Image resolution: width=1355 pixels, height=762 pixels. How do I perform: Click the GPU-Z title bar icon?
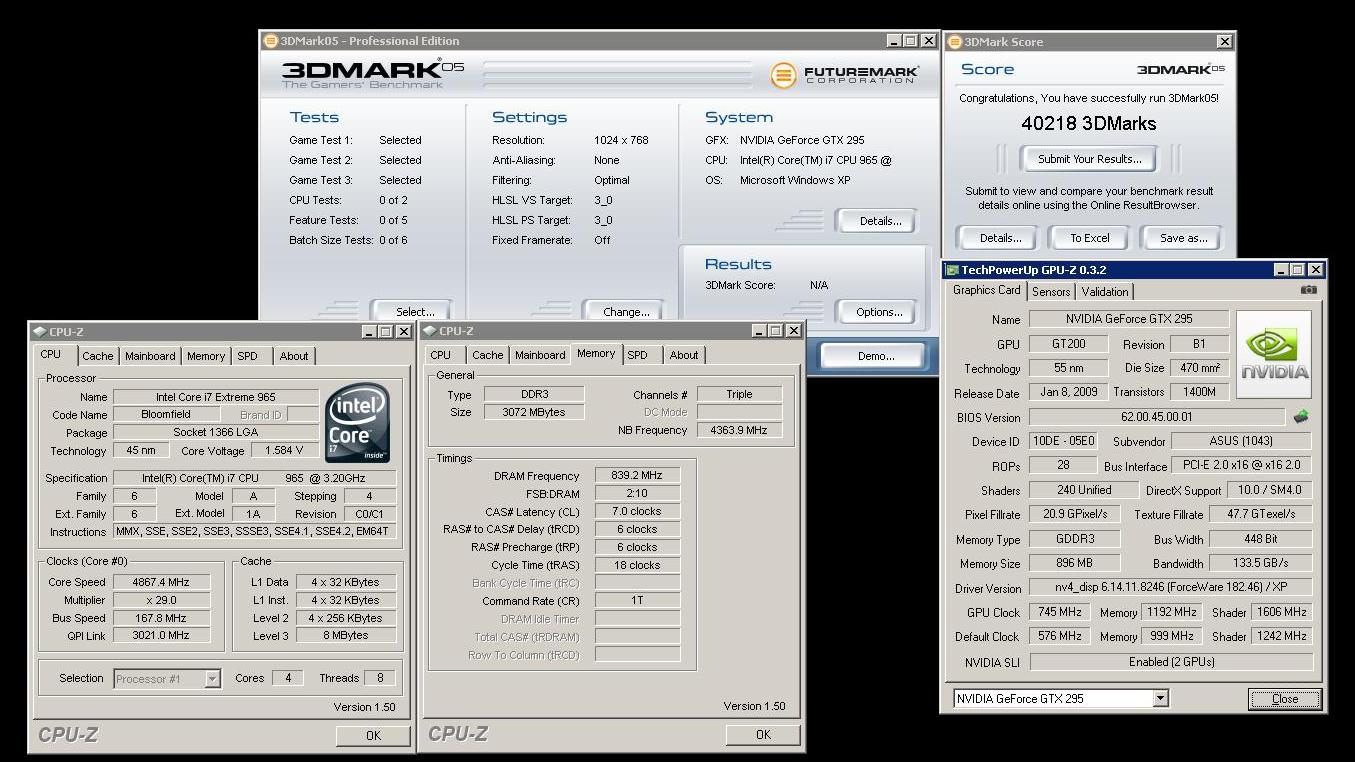(x=952, y=270)
